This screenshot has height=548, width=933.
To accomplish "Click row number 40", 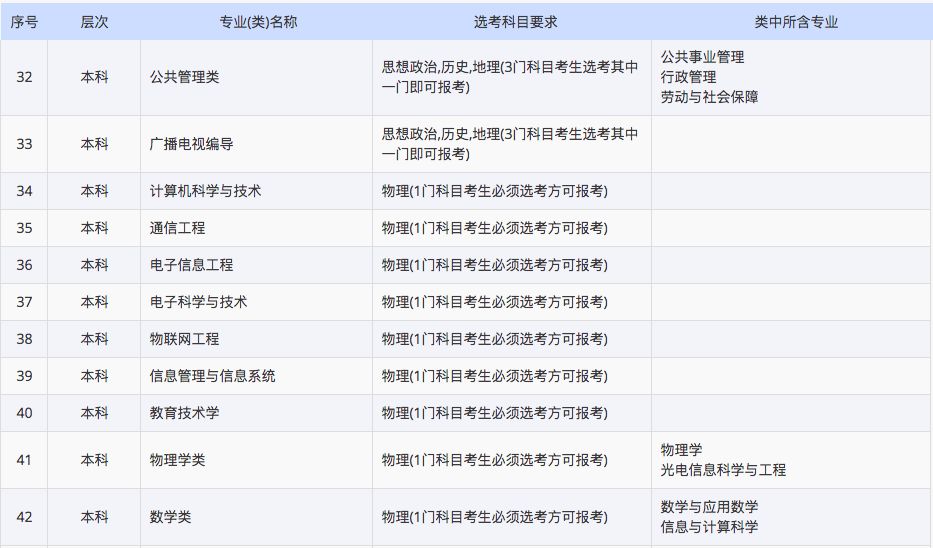I will [24, 412].
